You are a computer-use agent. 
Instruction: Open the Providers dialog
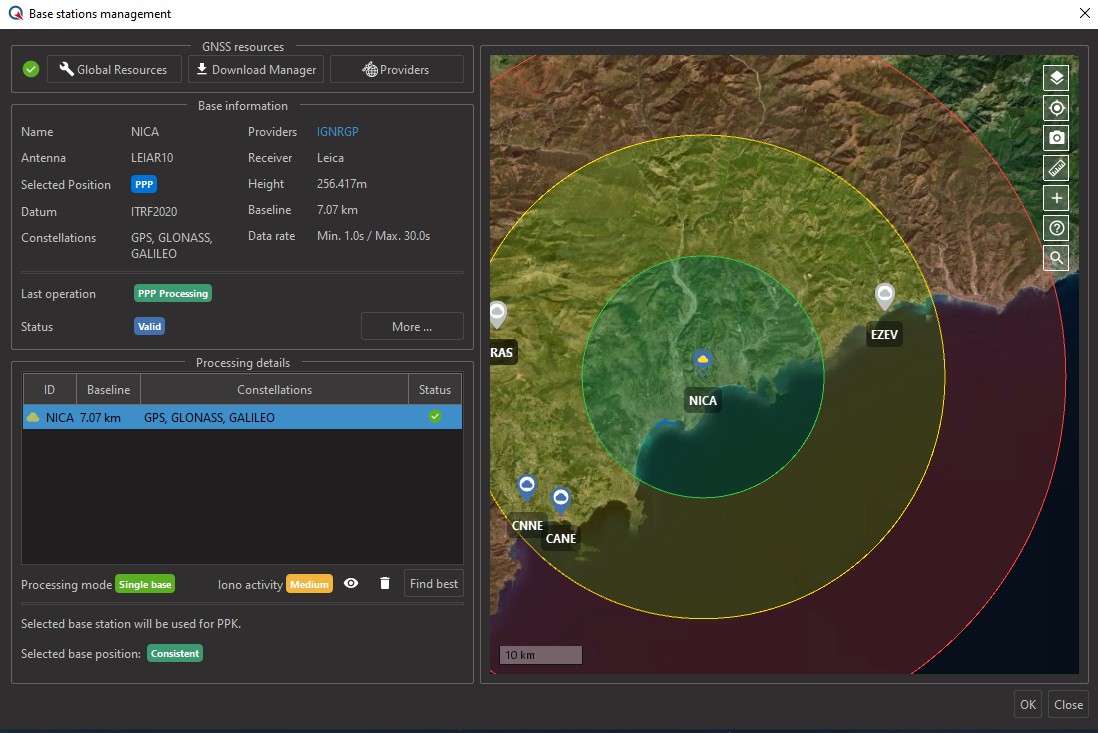[396, 69]
